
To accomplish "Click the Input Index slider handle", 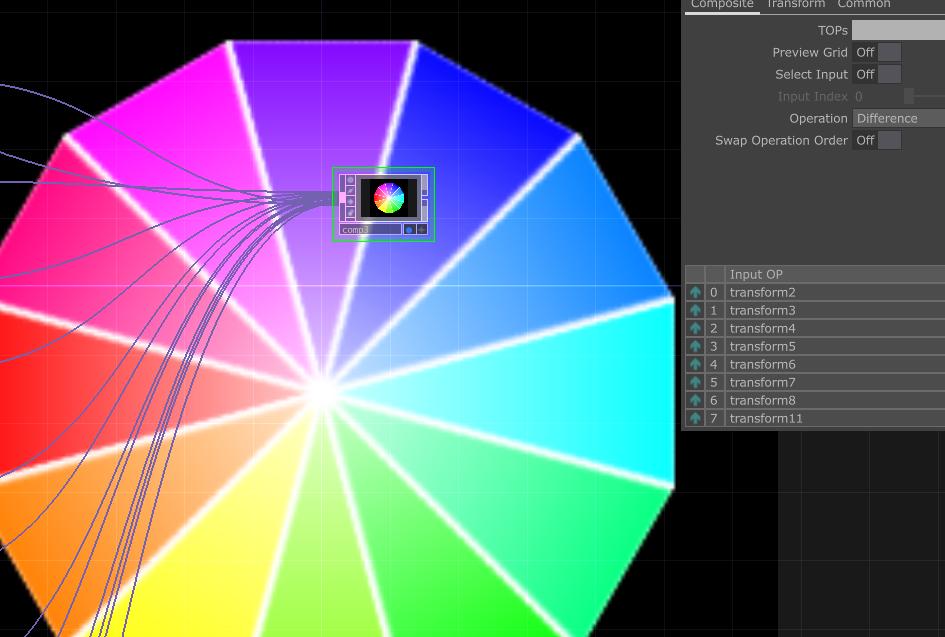I will click(x=909, y=96).
